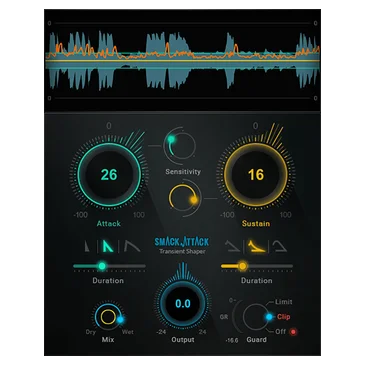Select the rounded sustain shape icon
The width and height of the screenshot is (365, 365).
tap(280, 247)
